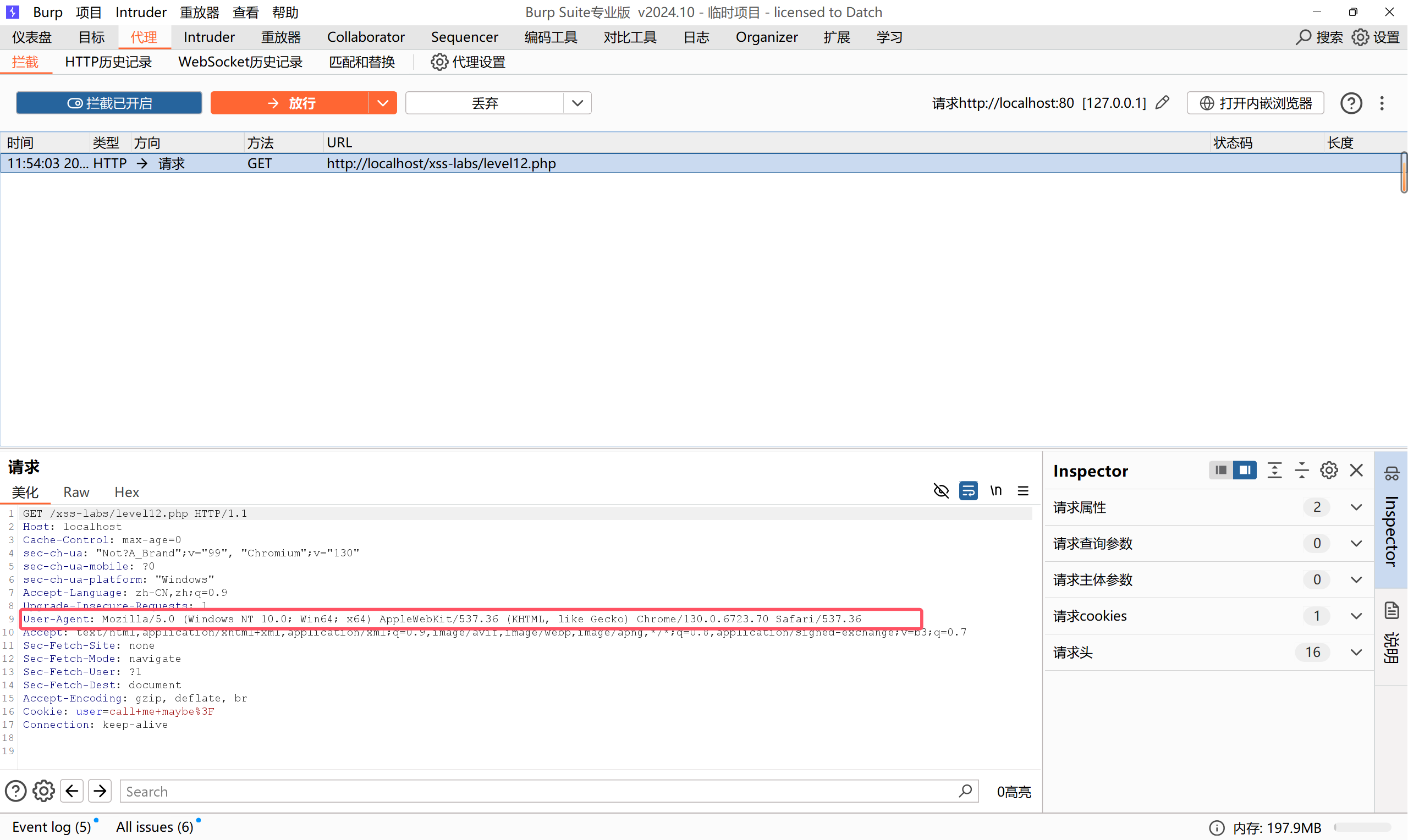The image size is (1408, 840).
Task: Open the three-dot intercept options menu
Action: pos(1382,103)
